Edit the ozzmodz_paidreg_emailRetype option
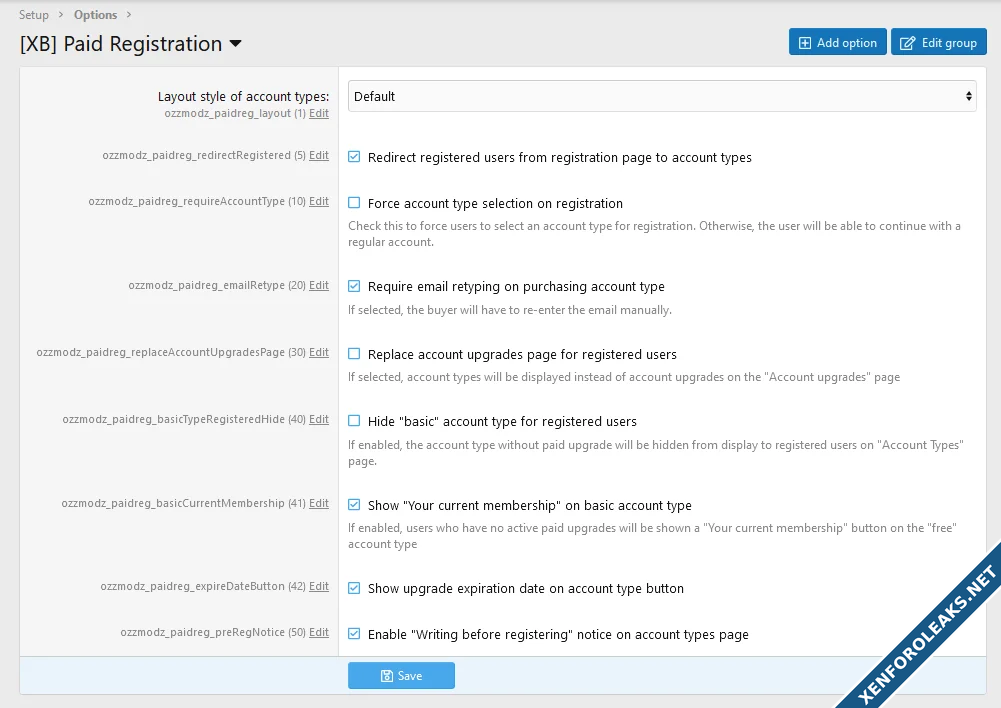Viewport: 1001px width, 708px height. pos(319,286)
